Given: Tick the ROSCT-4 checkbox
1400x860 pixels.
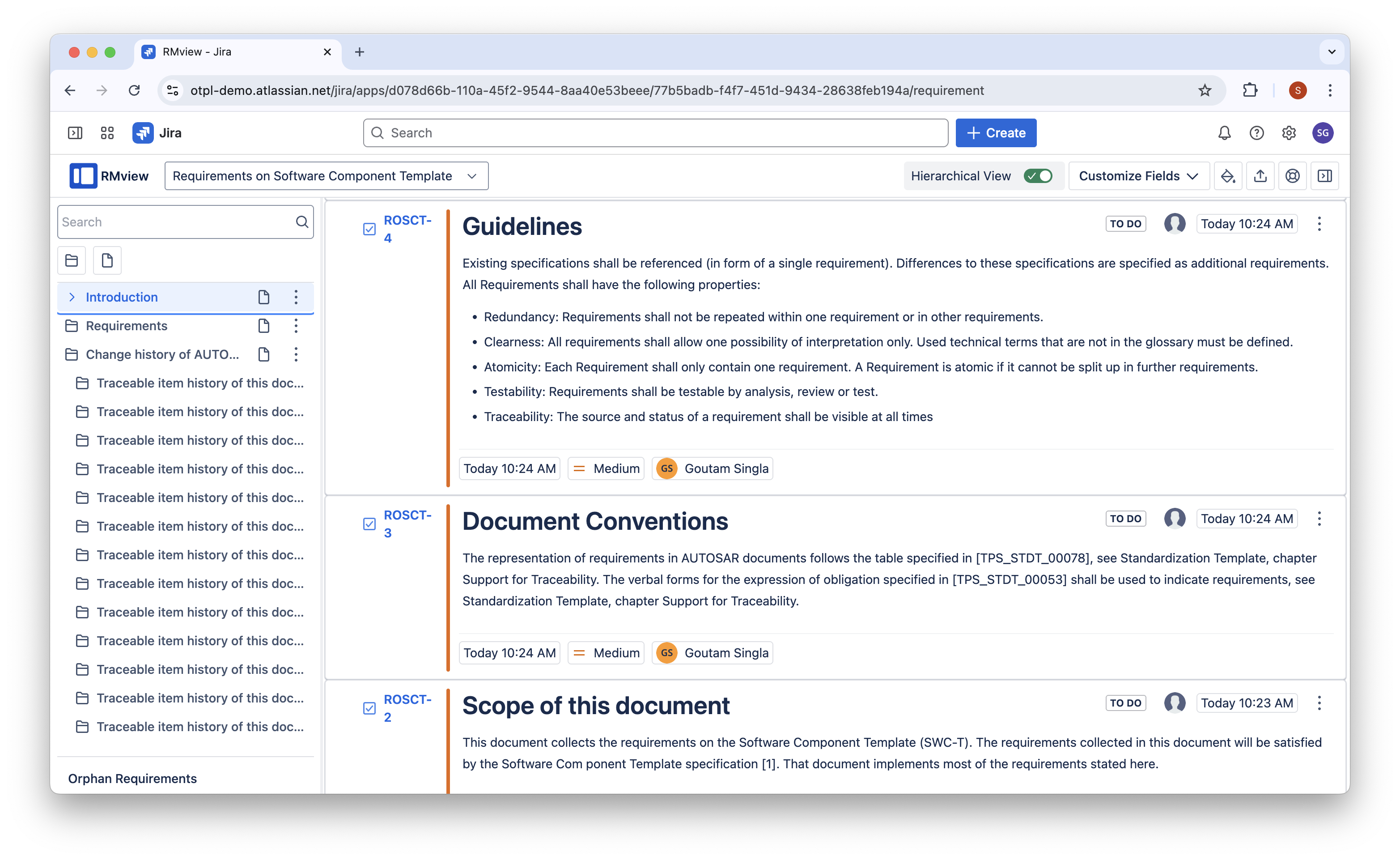Looking at the screenshot, I should pyautogui.click(x=369, y=229).
